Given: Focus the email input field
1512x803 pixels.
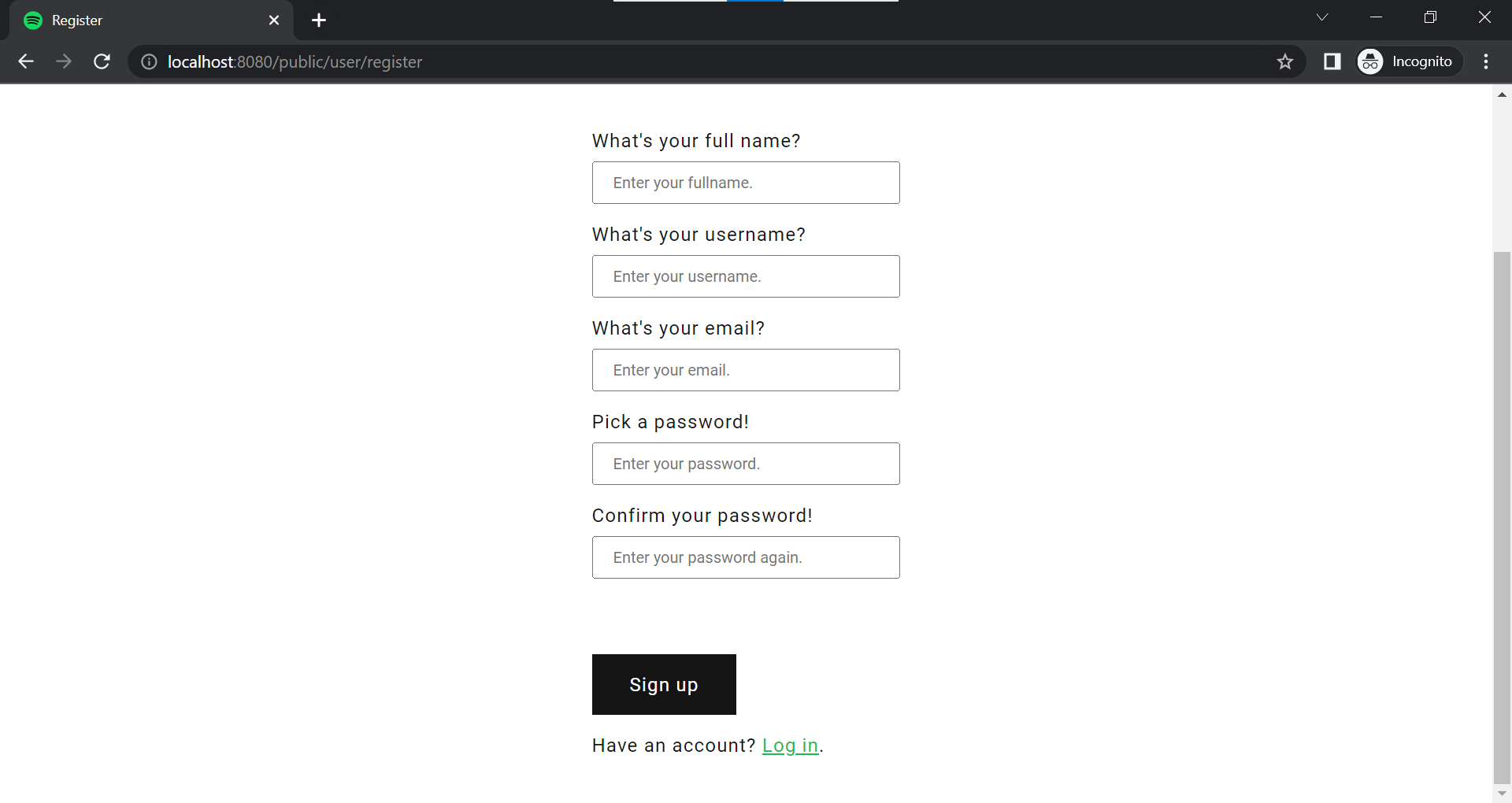Looking at the screenshot, I should (x=746, y=370).
